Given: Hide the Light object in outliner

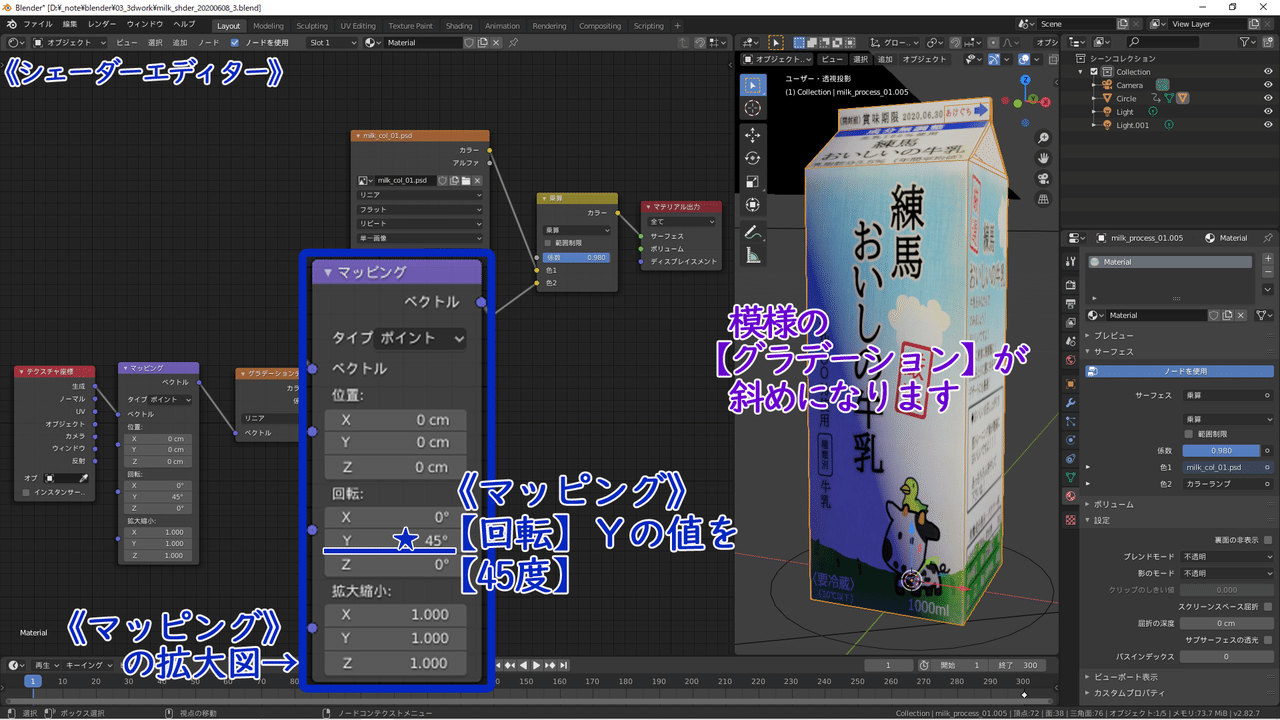Looking at the screenshot, I should [1268, 112].
